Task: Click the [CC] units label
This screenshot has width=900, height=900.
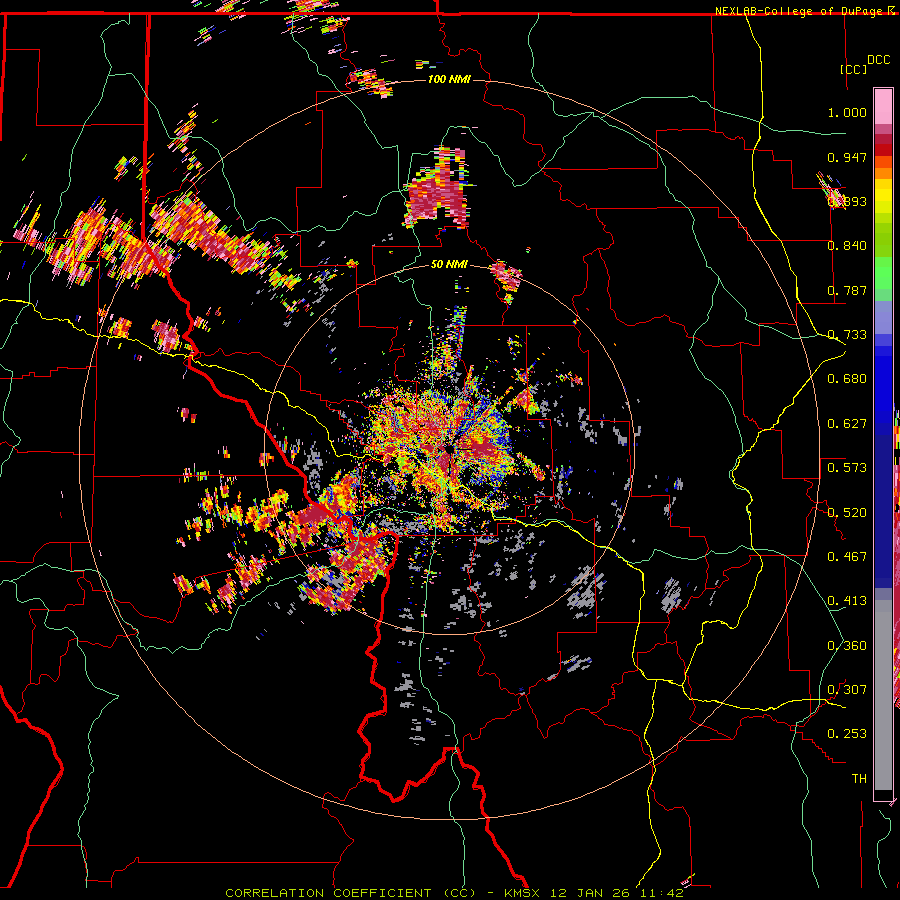Action: point(854,69)
